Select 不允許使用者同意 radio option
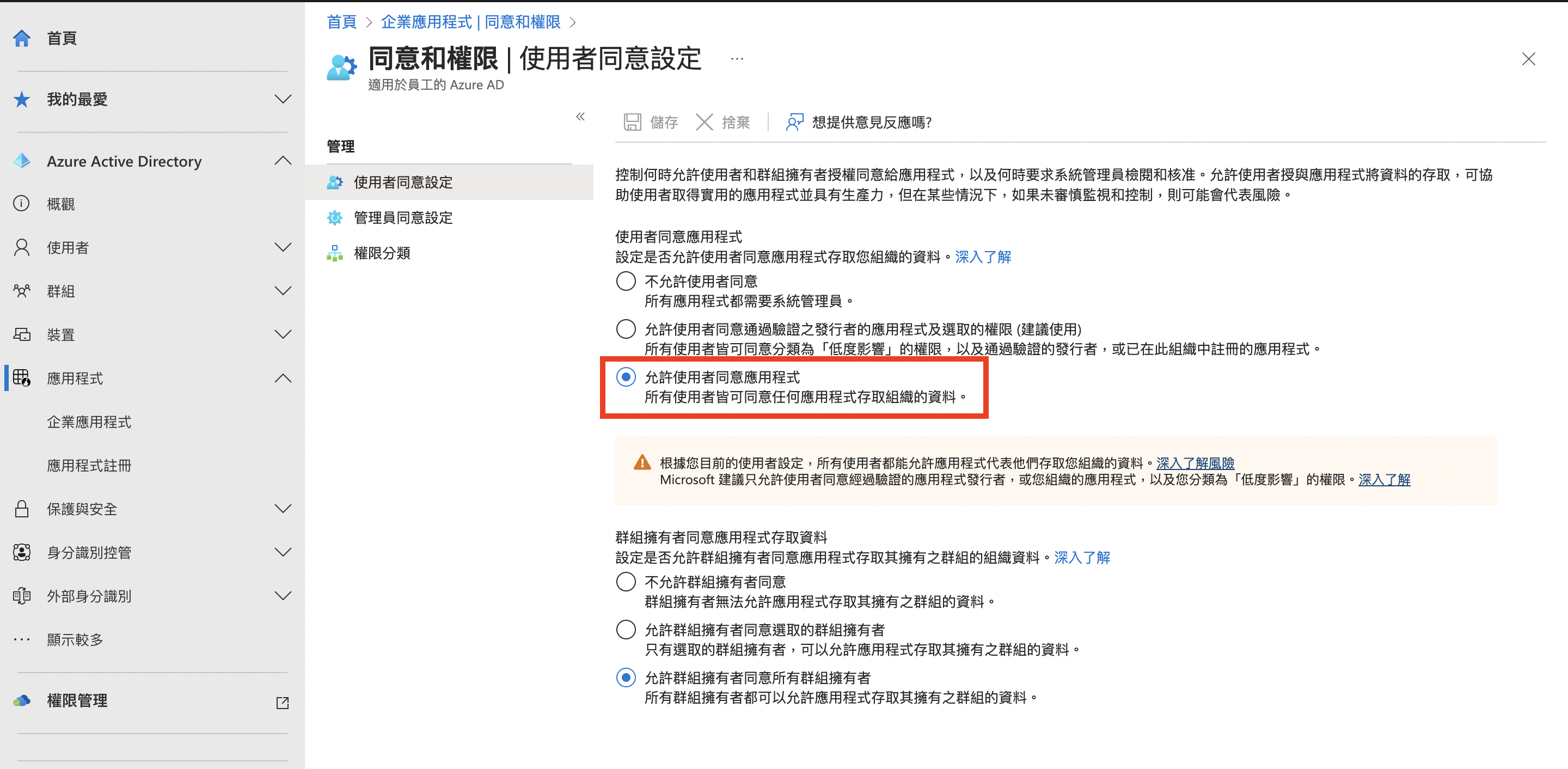The image size is (1568, 769). 626,280
